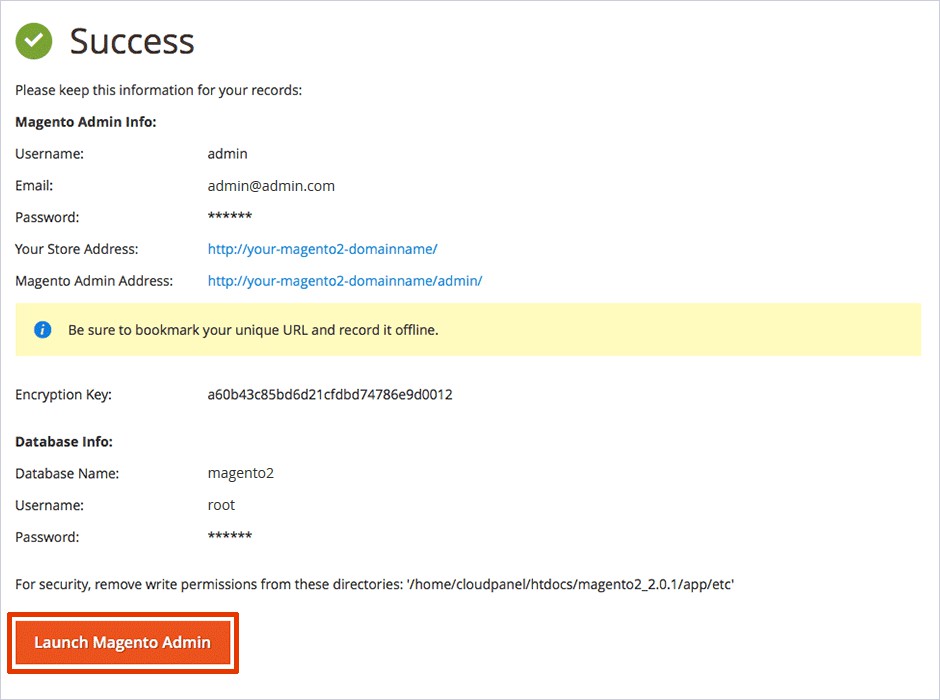
Task: Click the encryption key value
Action: 329,394
